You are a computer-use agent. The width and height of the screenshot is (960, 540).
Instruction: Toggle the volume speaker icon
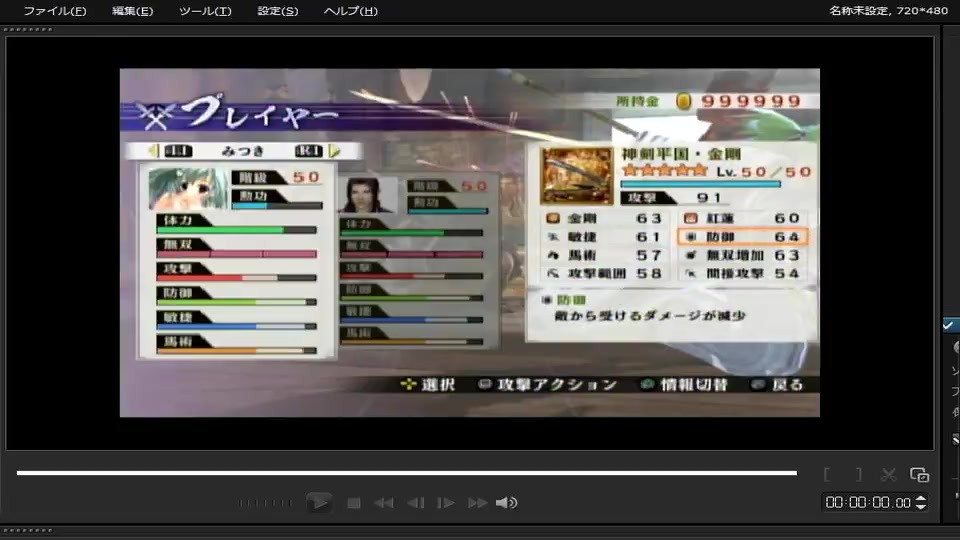[506, 503]
